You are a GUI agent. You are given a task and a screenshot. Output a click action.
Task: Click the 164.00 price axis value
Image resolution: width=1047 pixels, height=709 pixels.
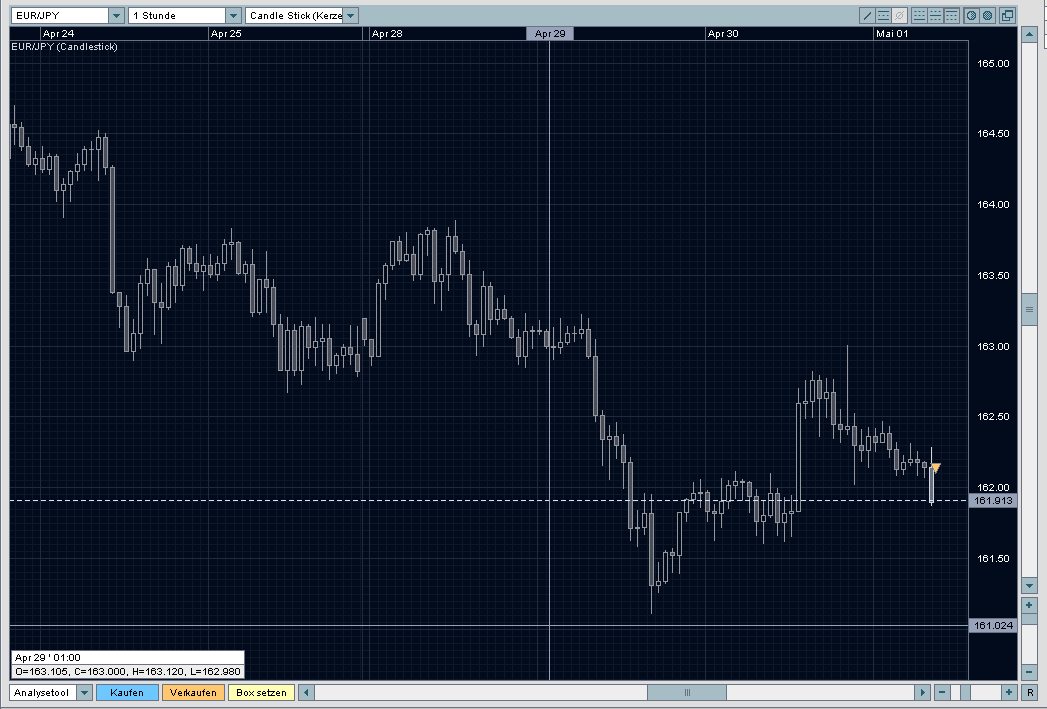pyautogui.click(x=993, y=204)
